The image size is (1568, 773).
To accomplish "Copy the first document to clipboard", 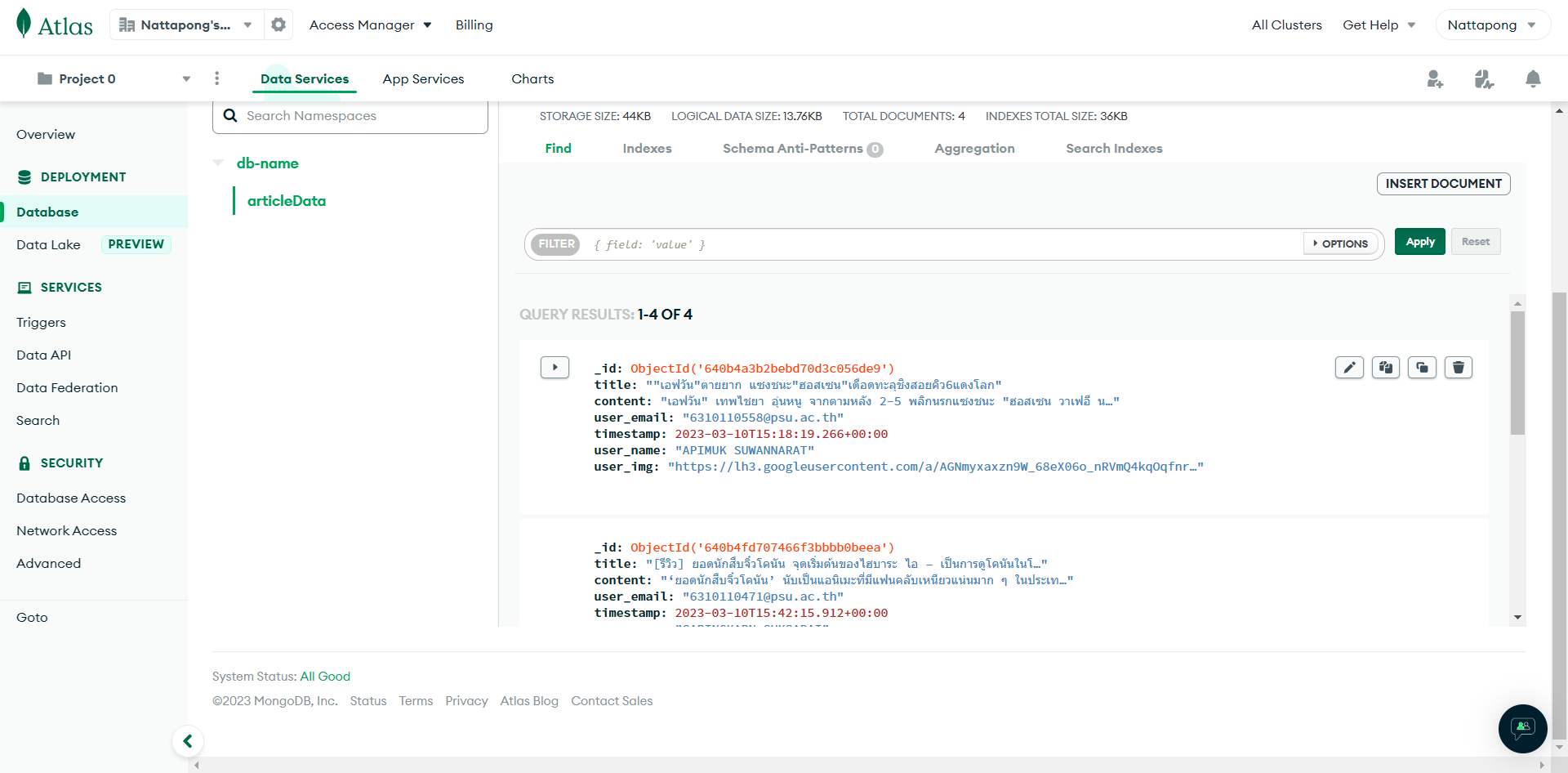I will click(1386, 368).
